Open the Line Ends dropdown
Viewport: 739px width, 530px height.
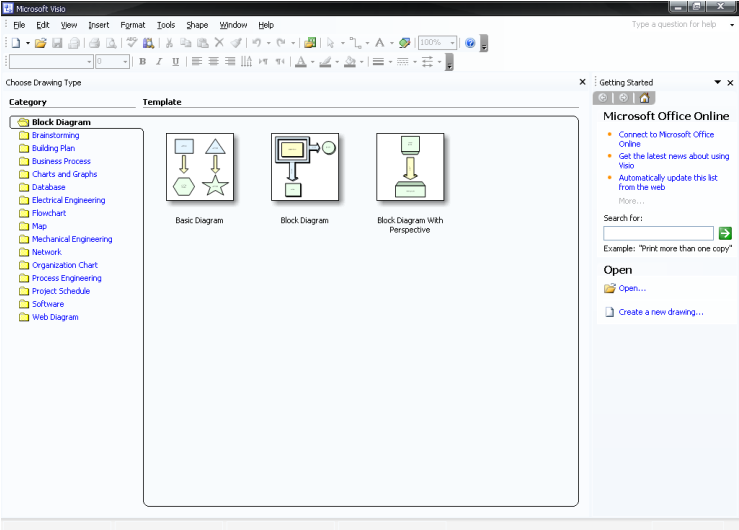(x=439, y=62)
